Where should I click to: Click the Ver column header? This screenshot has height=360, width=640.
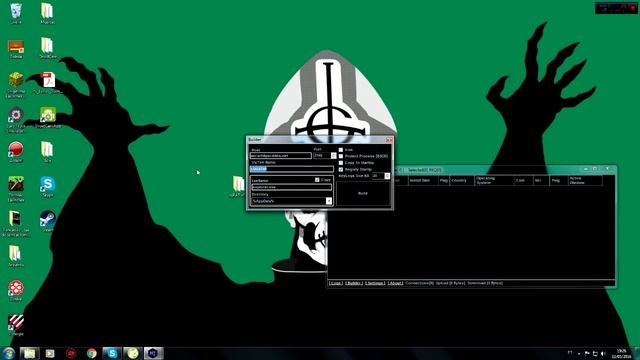(541, 180)
